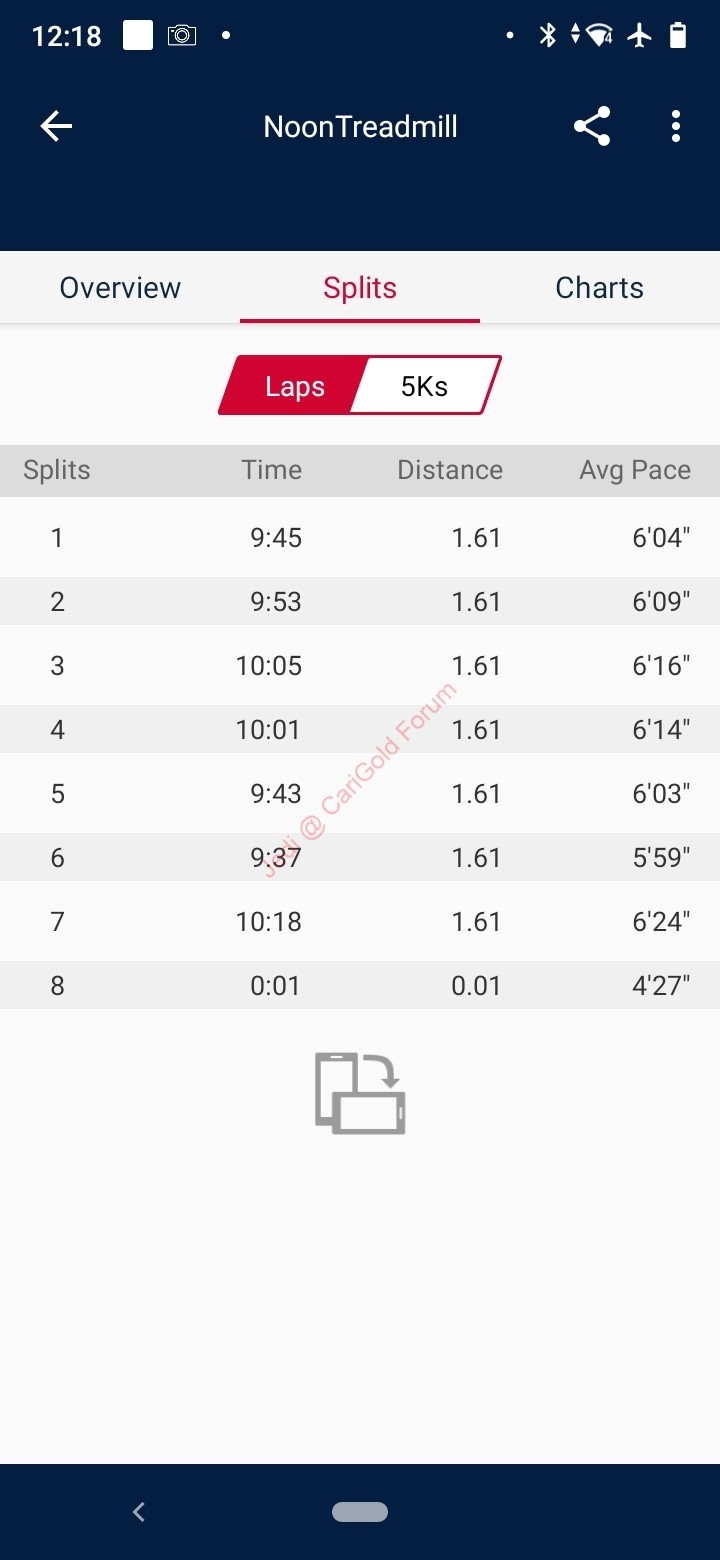
Task: Tap the Time column header
Action: pos(271,470)
